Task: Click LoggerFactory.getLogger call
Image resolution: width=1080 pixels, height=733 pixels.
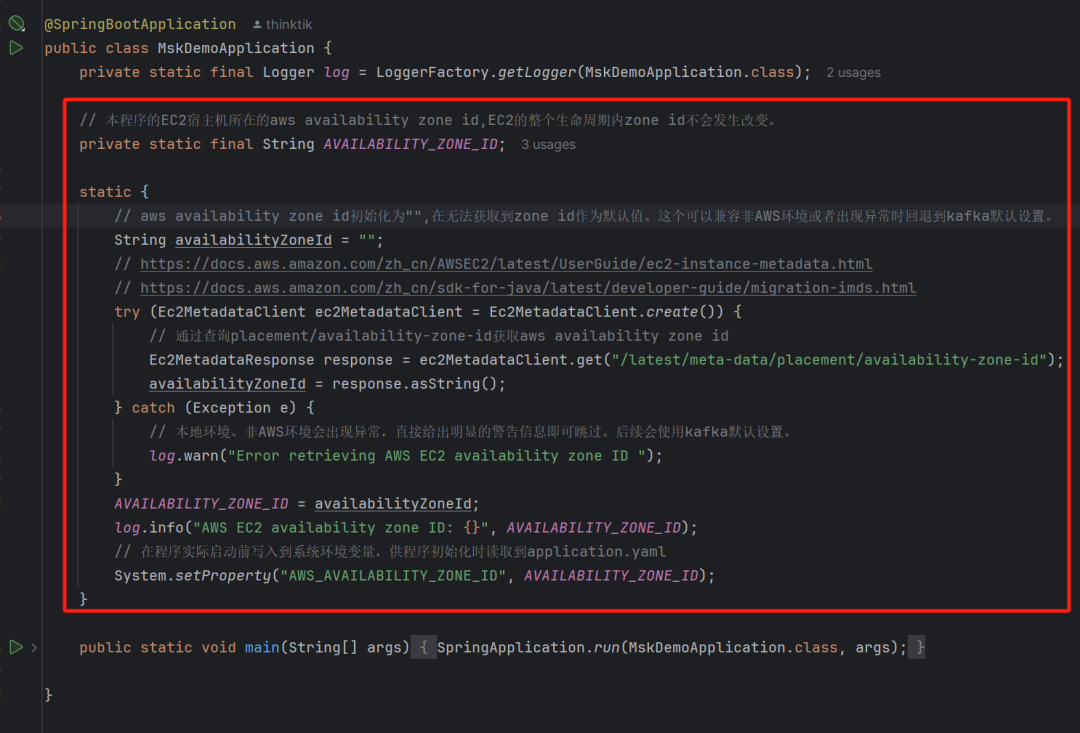Action: [475, 72]
